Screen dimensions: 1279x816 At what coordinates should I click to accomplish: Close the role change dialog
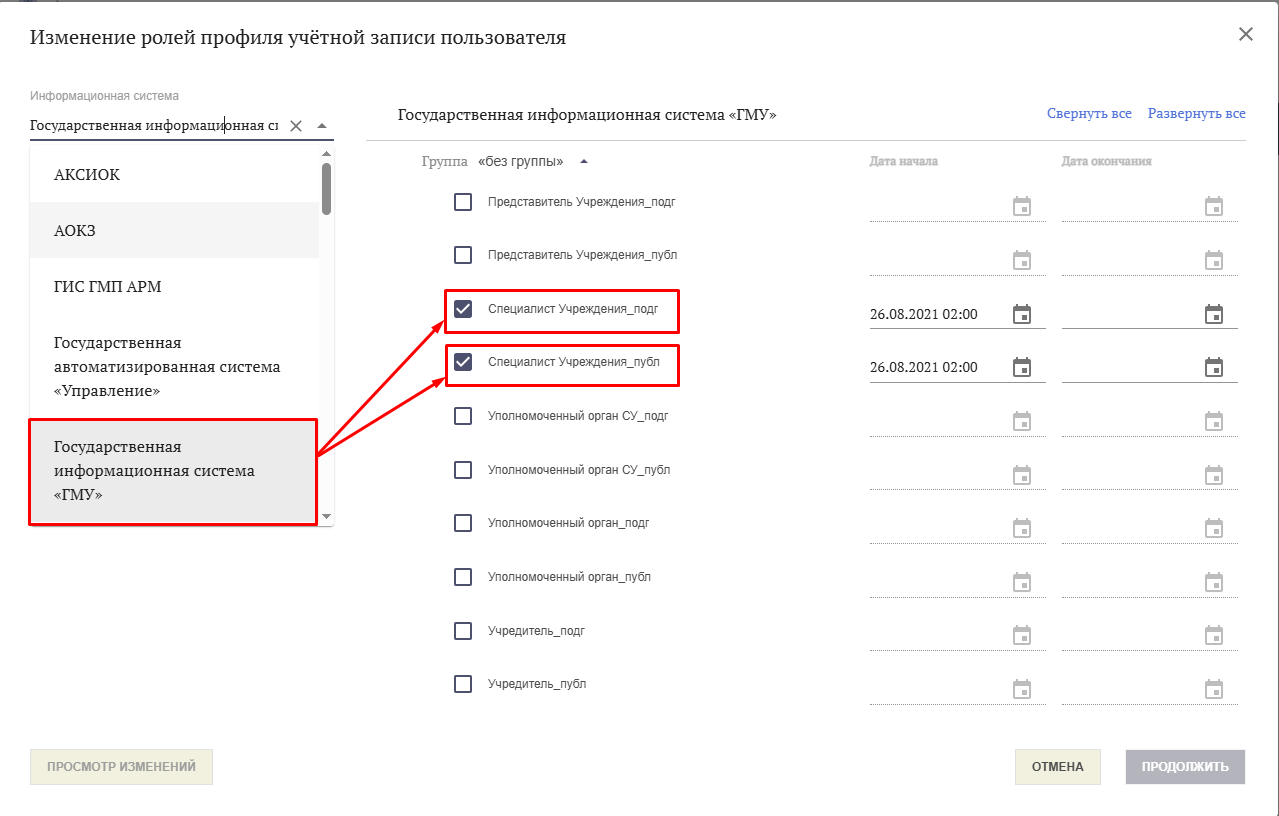pos(1245,34)
